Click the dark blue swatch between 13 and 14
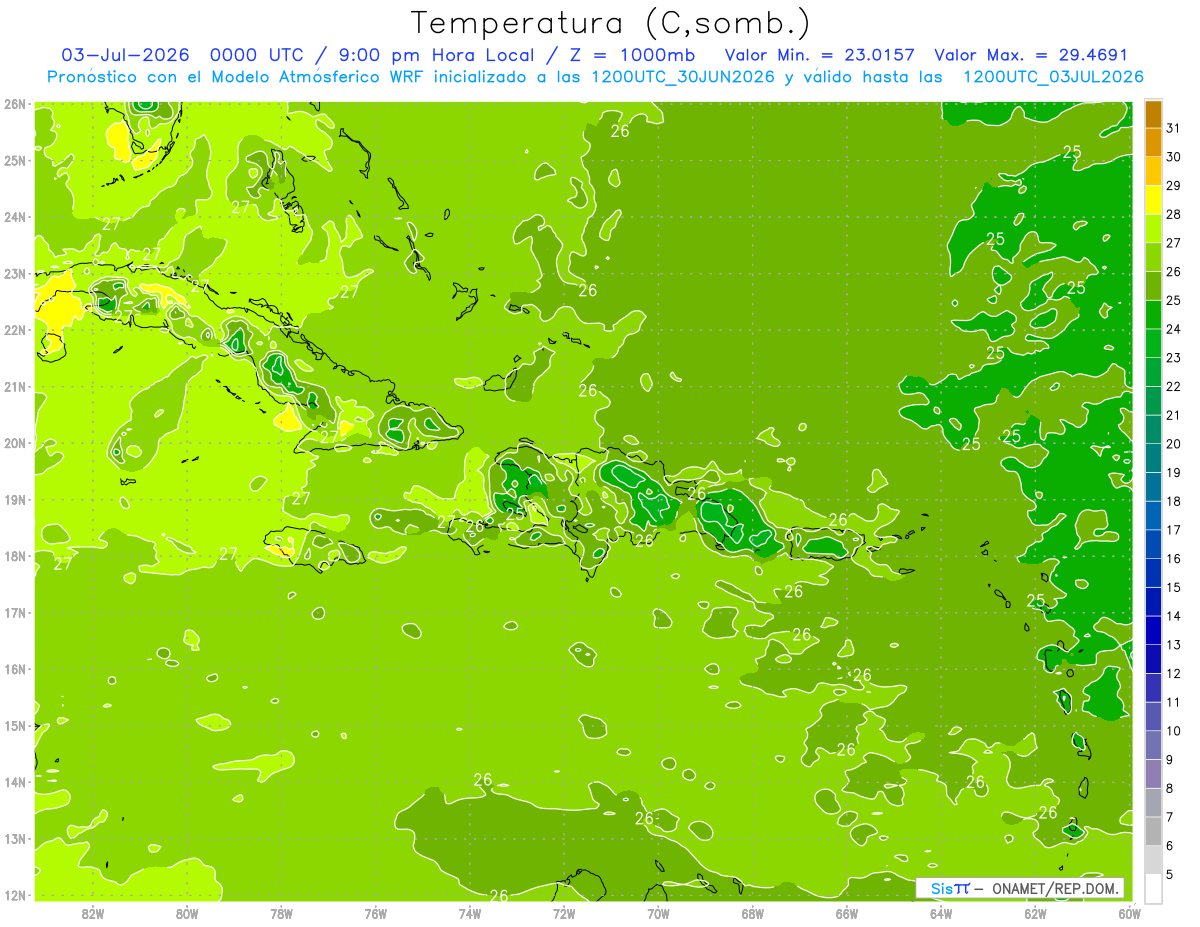Screen dimensions: 1200x927 coord(1153,630)
